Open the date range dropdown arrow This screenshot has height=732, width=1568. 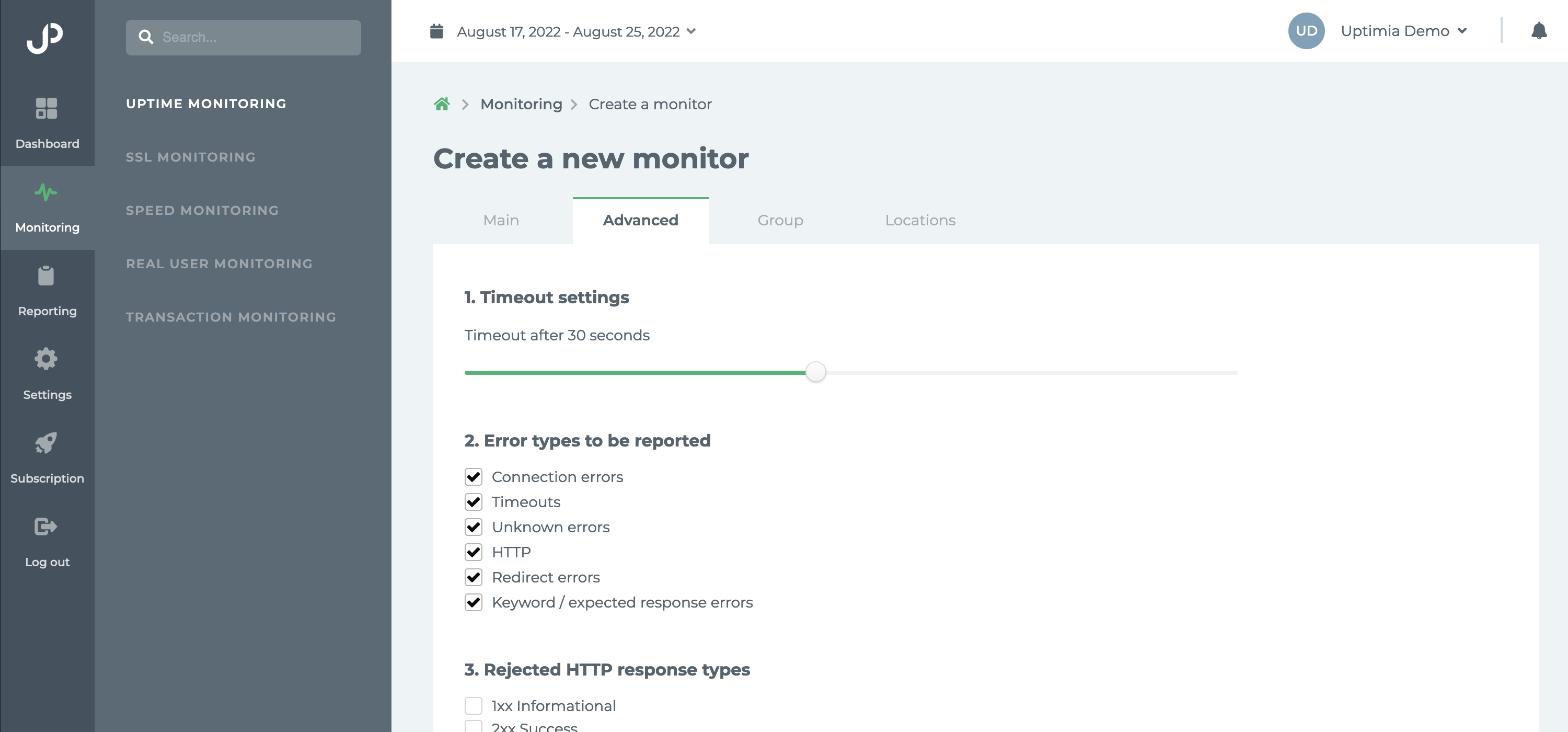(x=691, y=31)
